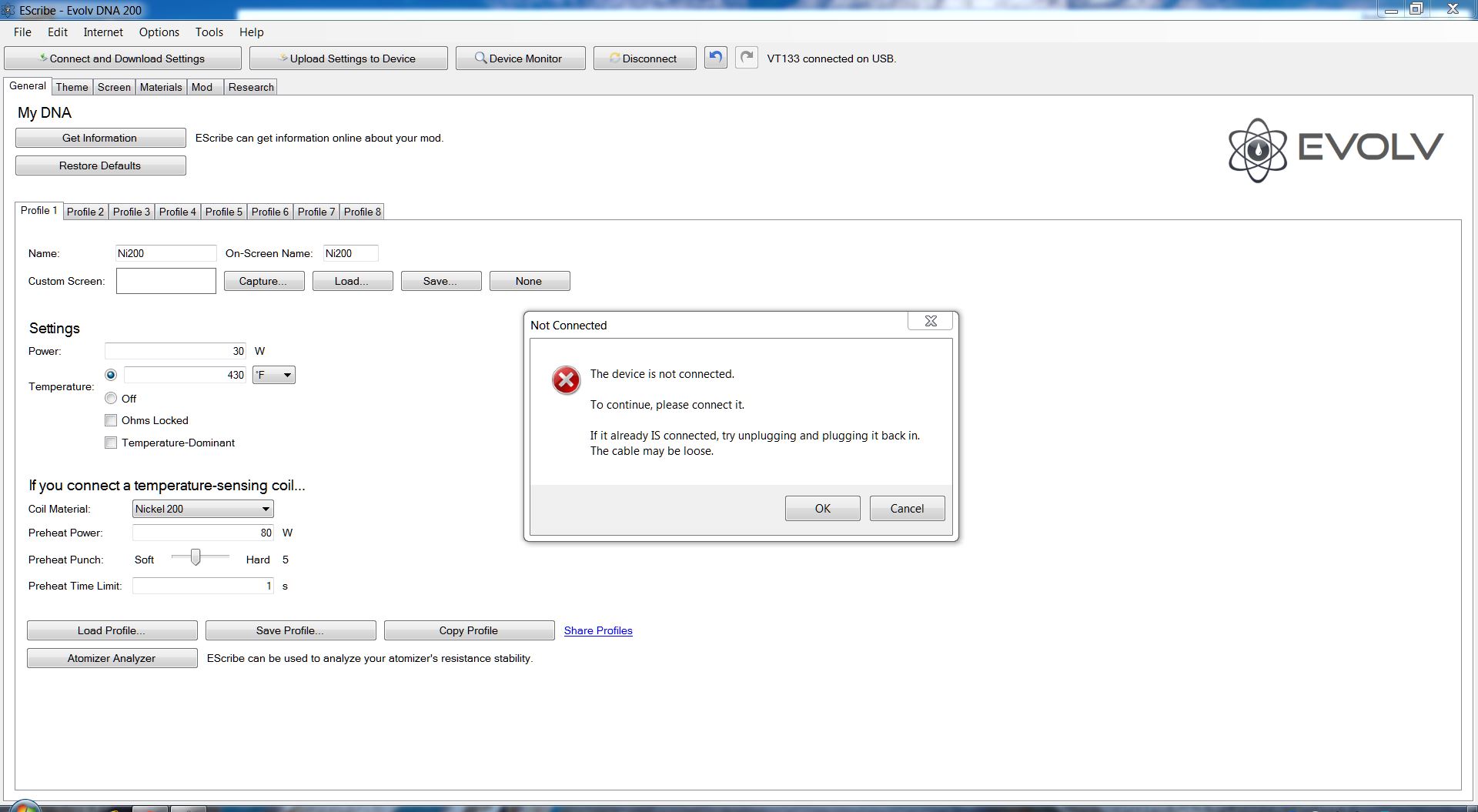Click the redo arrow icon in toolbar
Image resolution: width=1478 pixels, height=812 pixels.
(x=746, y=58)
